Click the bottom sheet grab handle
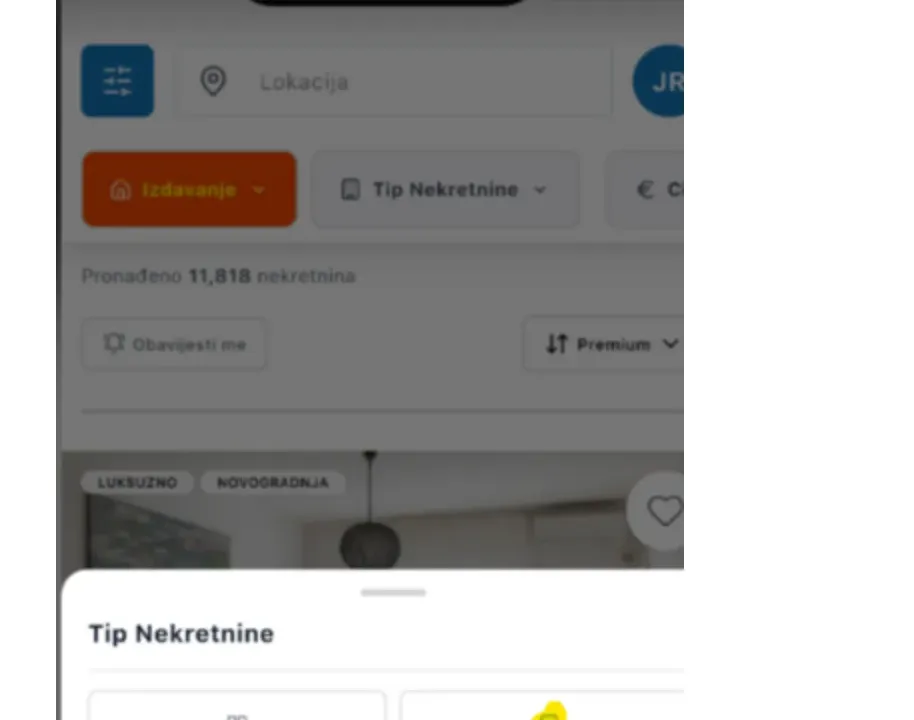The width and height of the screenshot is (914, 720). coord(393,592)
